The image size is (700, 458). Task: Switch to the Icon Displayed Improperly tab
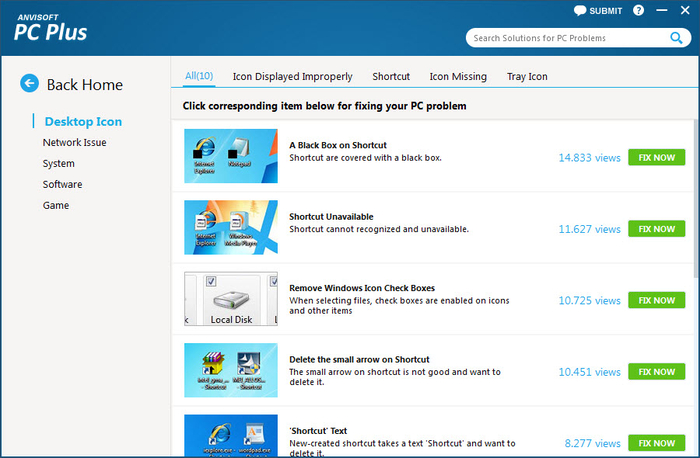pyautogui.click(x=292, y=76)
